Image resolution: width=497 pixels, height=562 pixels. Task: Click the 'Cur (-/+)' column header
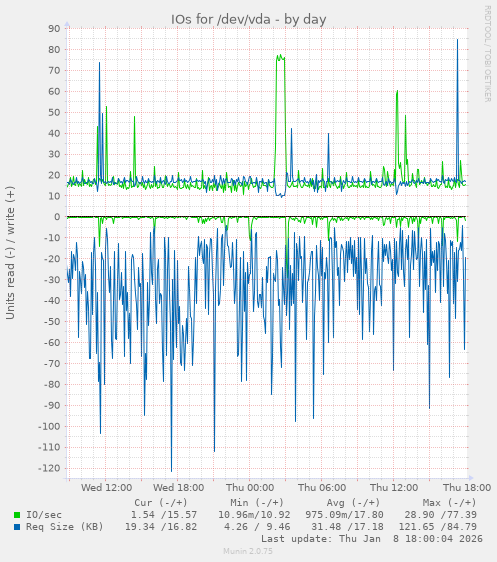161,503
